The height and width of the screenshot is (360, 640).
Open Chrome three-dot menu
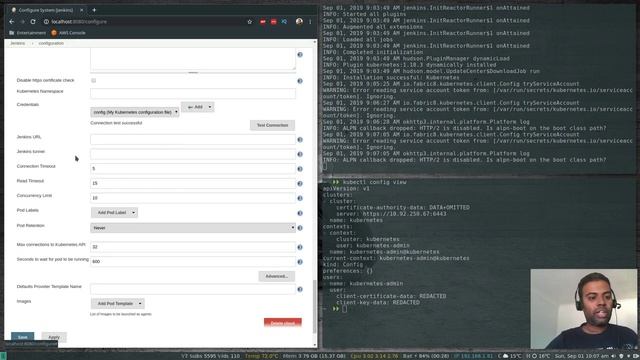pos(310,22)
